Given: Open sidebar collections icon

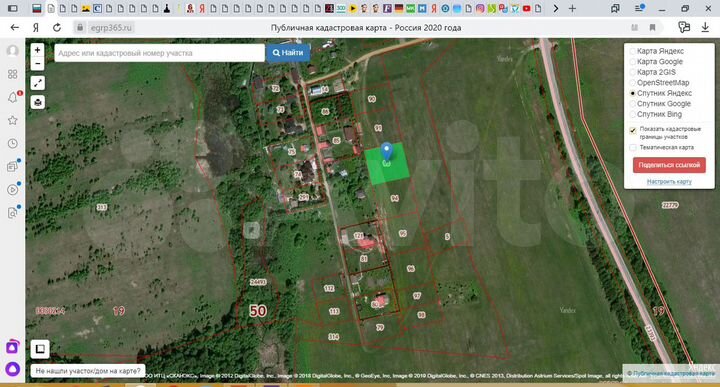Looking at the screenshot, I should (x=13, y=166).
